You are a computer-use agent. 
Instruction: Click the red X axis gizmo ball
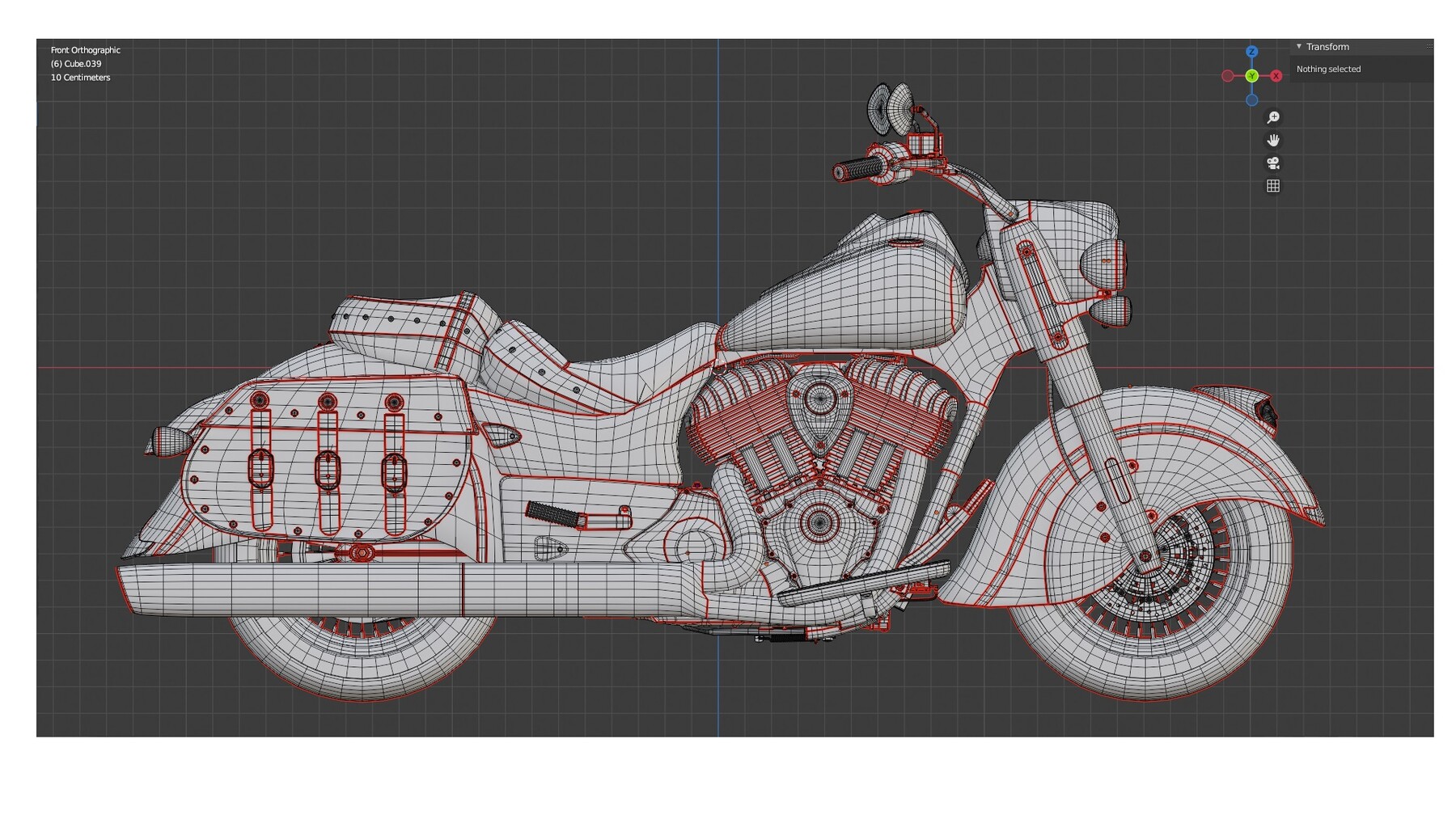[x=1276, y=76]
